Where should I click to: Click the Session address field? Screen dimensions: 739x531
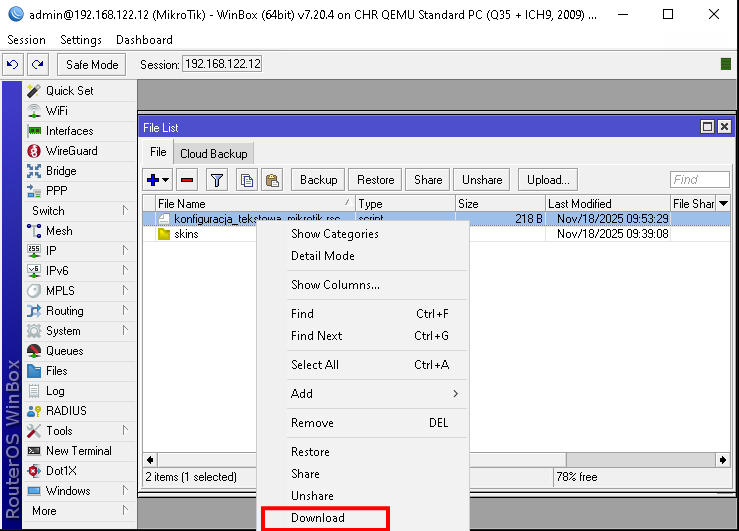click(222, 64)
